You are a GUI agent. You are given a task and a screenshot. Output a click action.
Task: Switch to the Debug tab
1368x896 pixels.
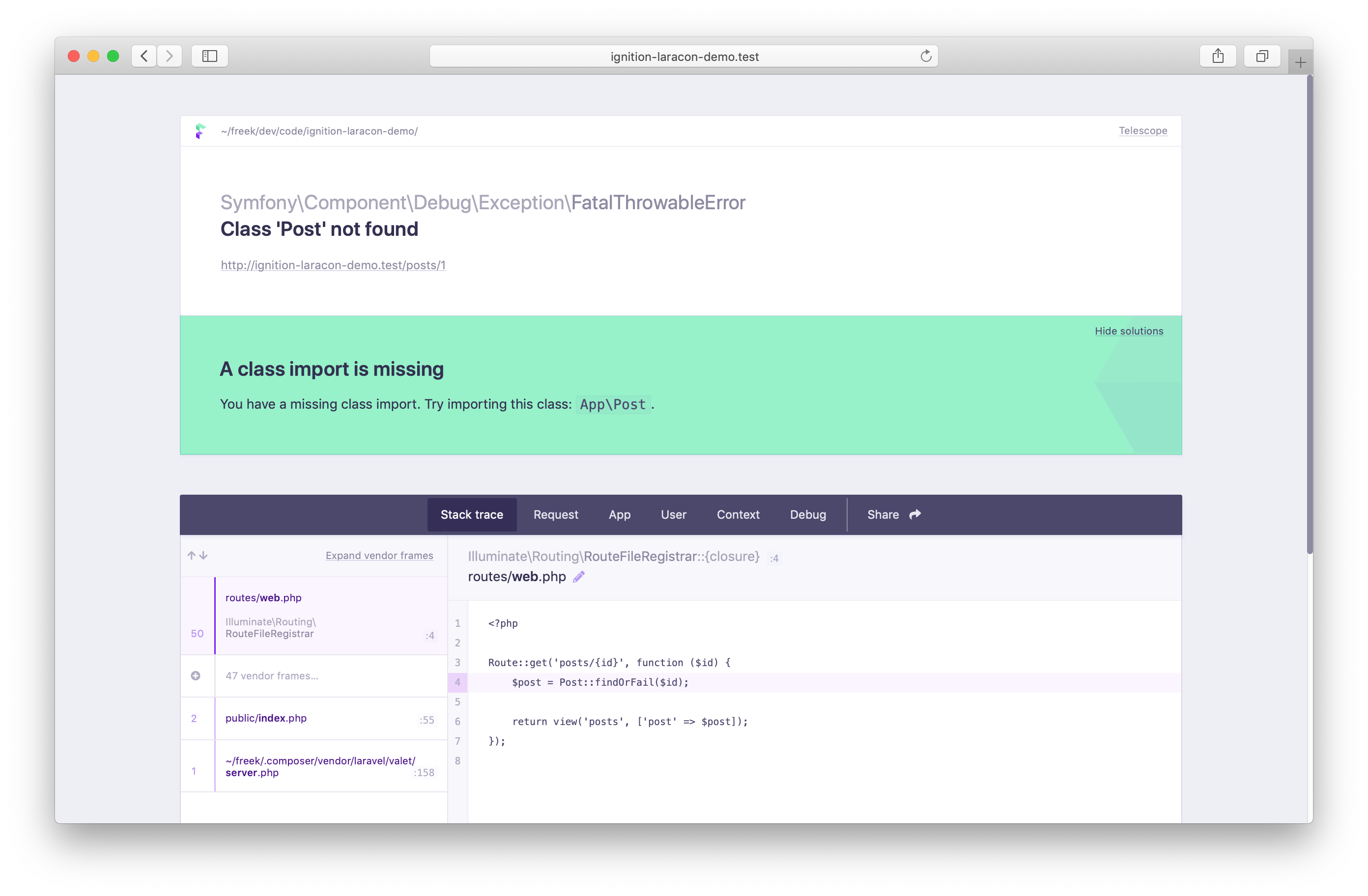tap(807, 514)
